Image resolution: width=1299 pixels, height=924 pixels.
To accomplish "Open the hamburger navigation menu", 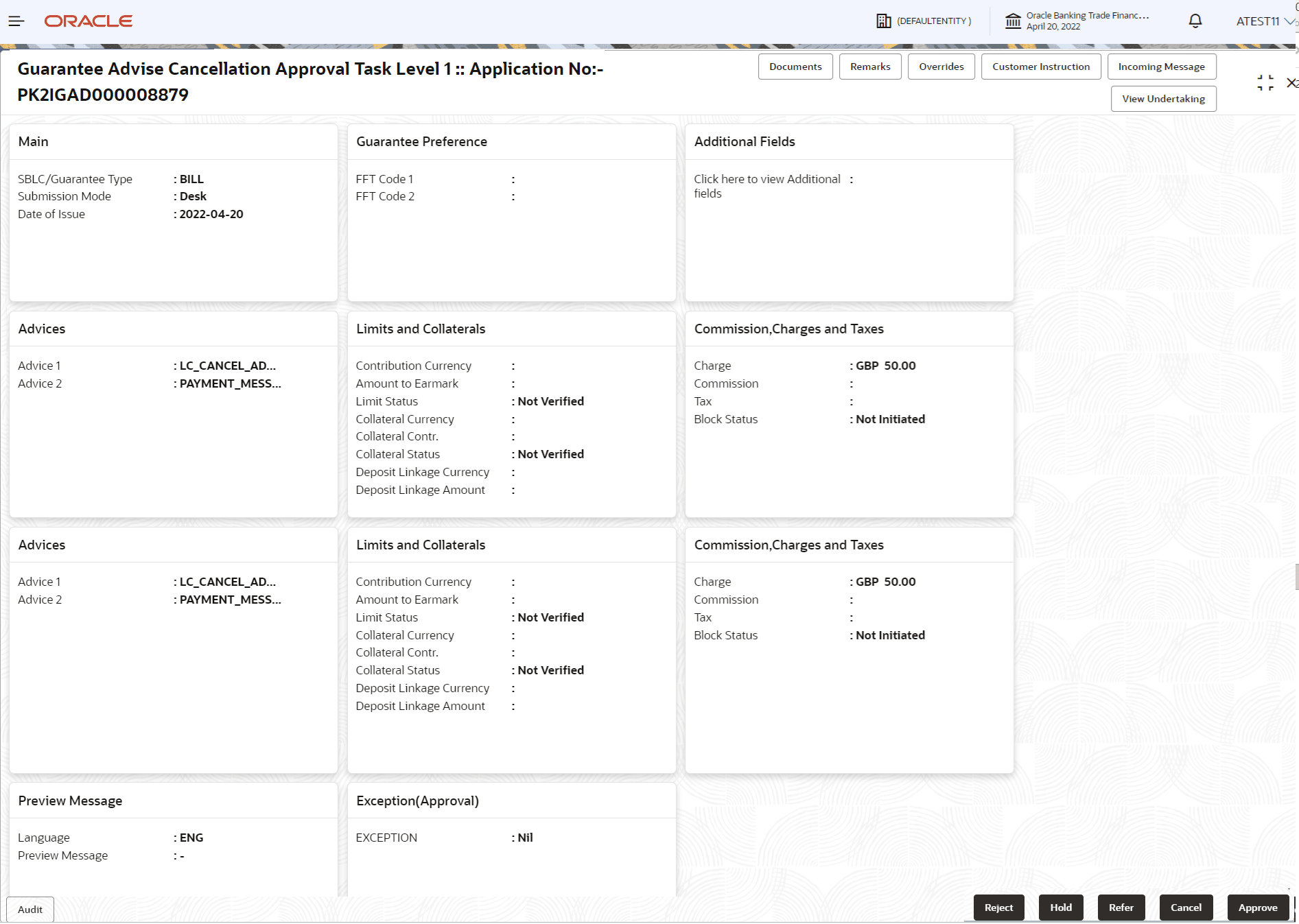I will coord(16,21).
